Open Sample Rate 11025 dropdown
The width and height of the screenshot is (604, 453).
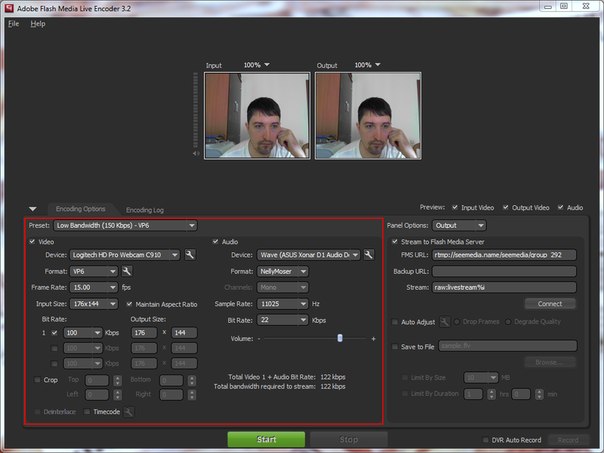(x=282, y=304)
